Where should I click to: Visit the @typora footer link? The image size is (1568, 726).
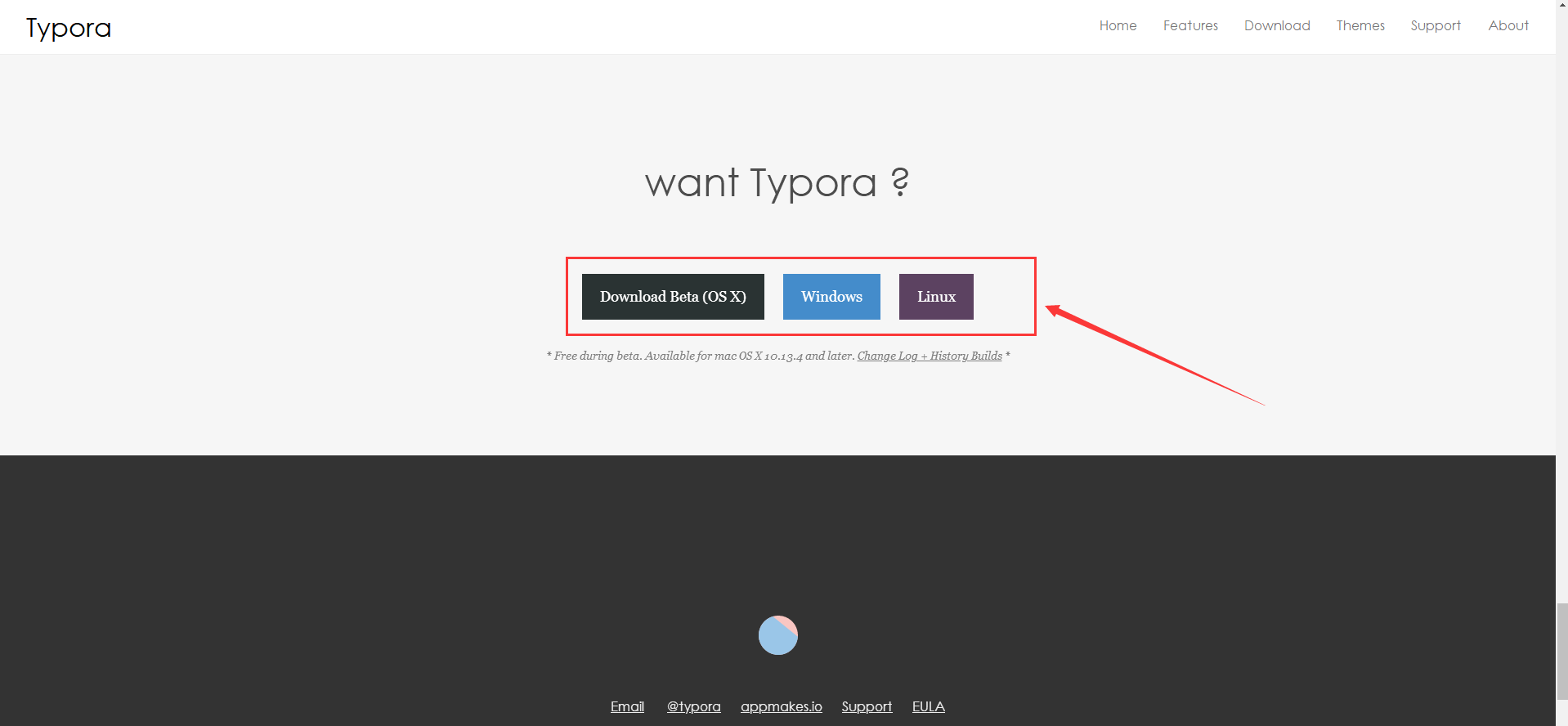click(693, 706)
